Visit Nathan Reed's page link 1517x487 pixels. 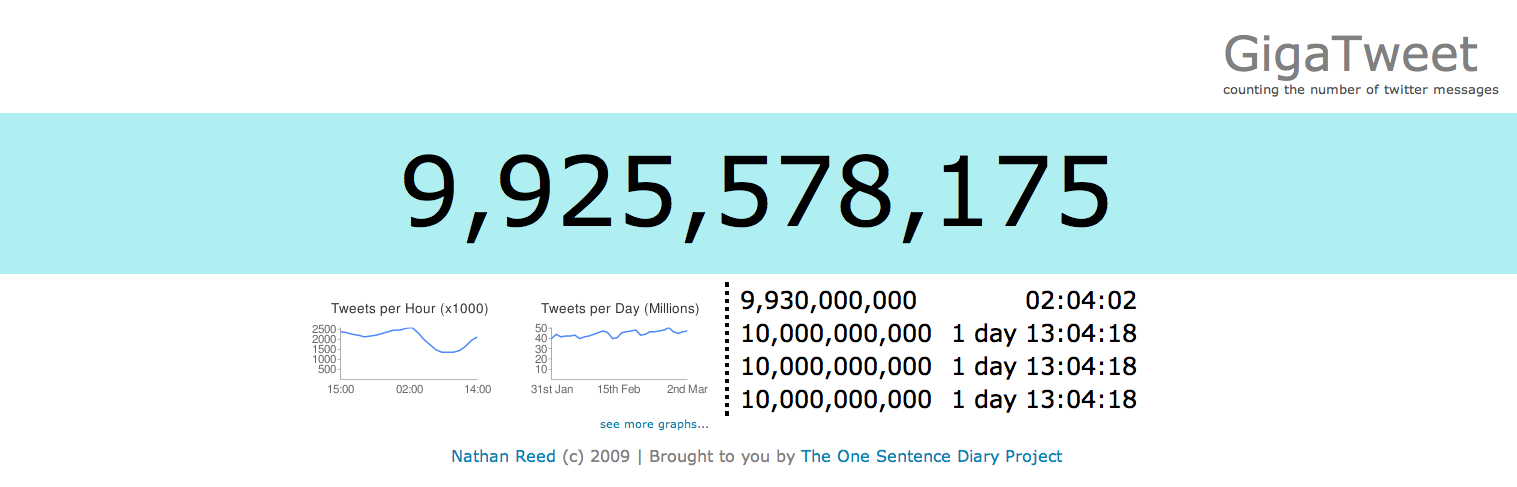click(503, 456)
